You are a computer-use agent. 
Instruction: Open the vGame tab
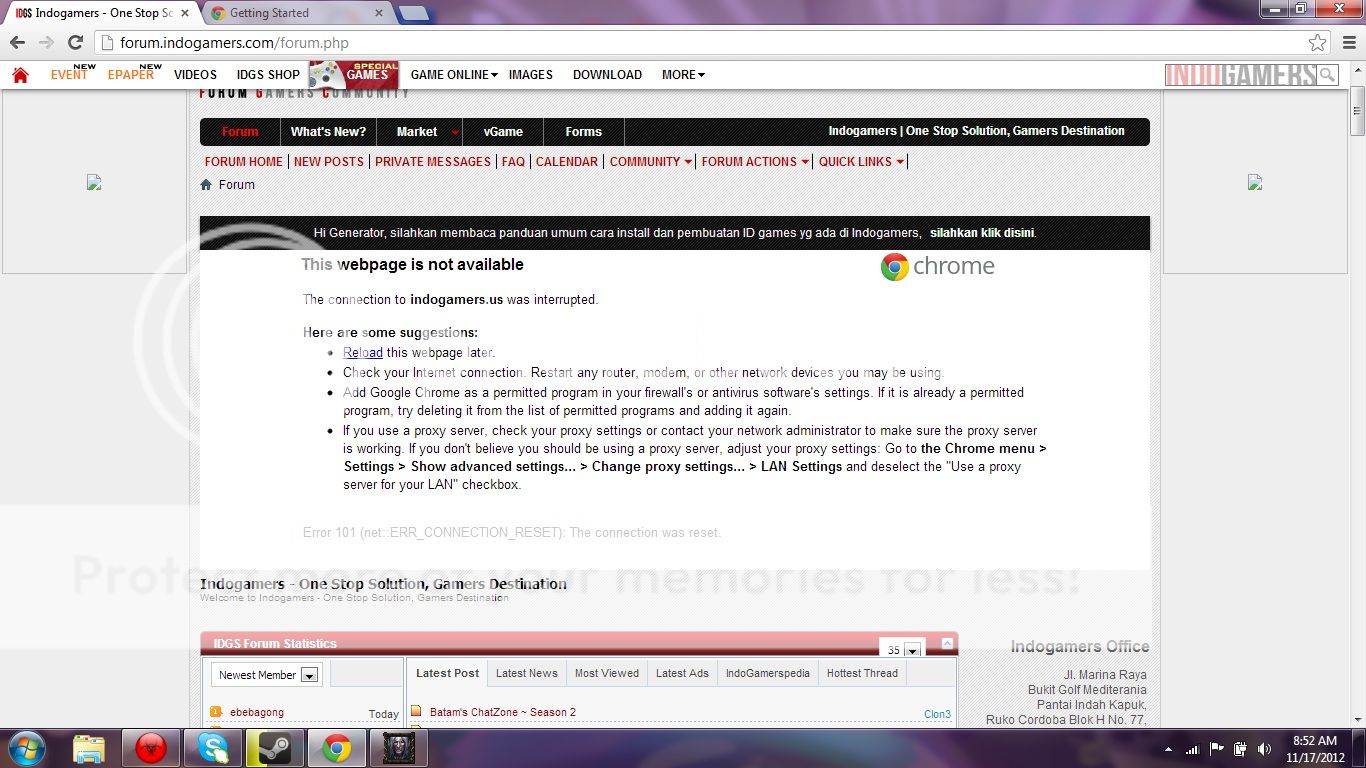click(x=503, y=132)
